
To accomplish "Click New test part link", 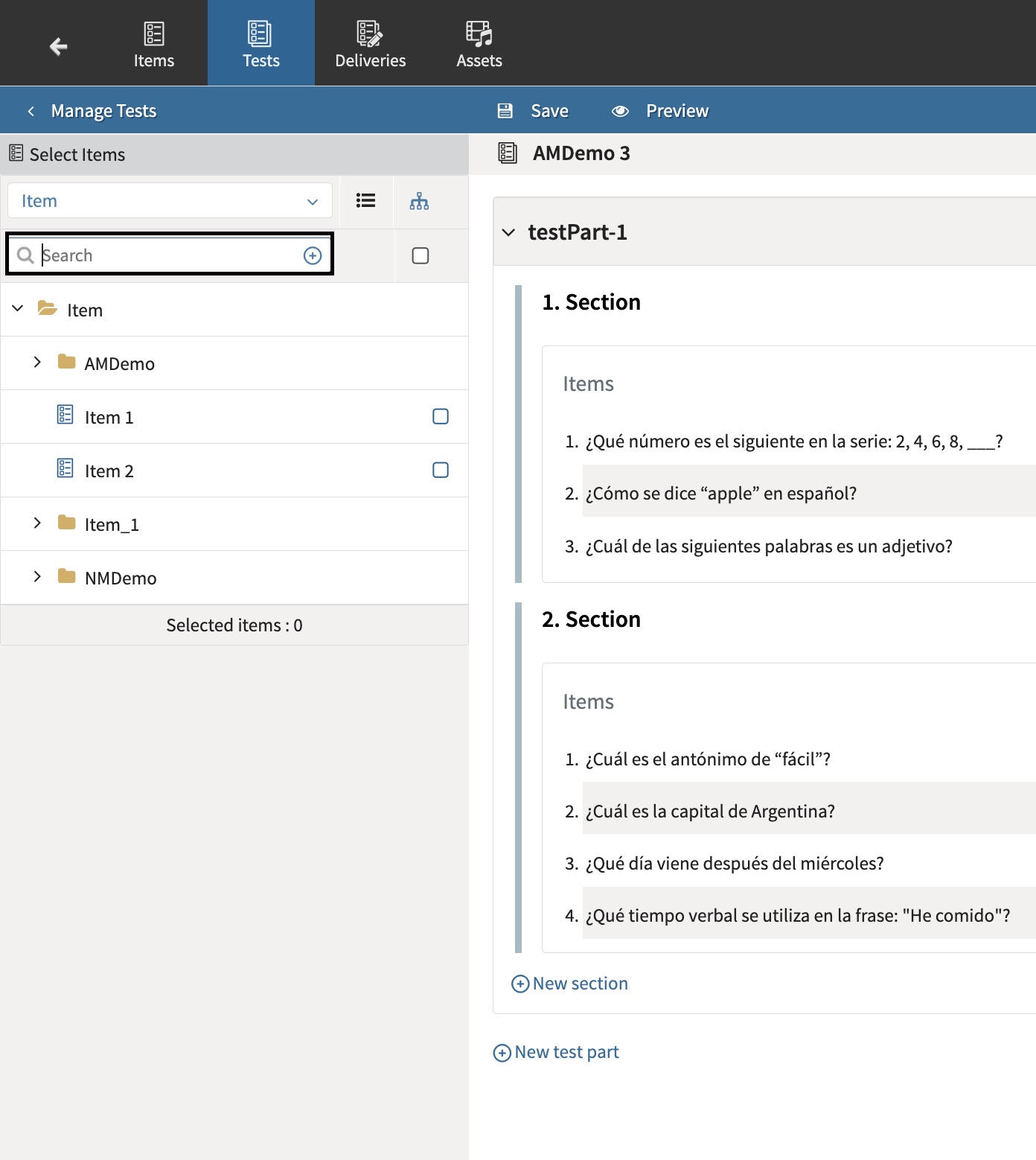I will [x=557, y=1052].
